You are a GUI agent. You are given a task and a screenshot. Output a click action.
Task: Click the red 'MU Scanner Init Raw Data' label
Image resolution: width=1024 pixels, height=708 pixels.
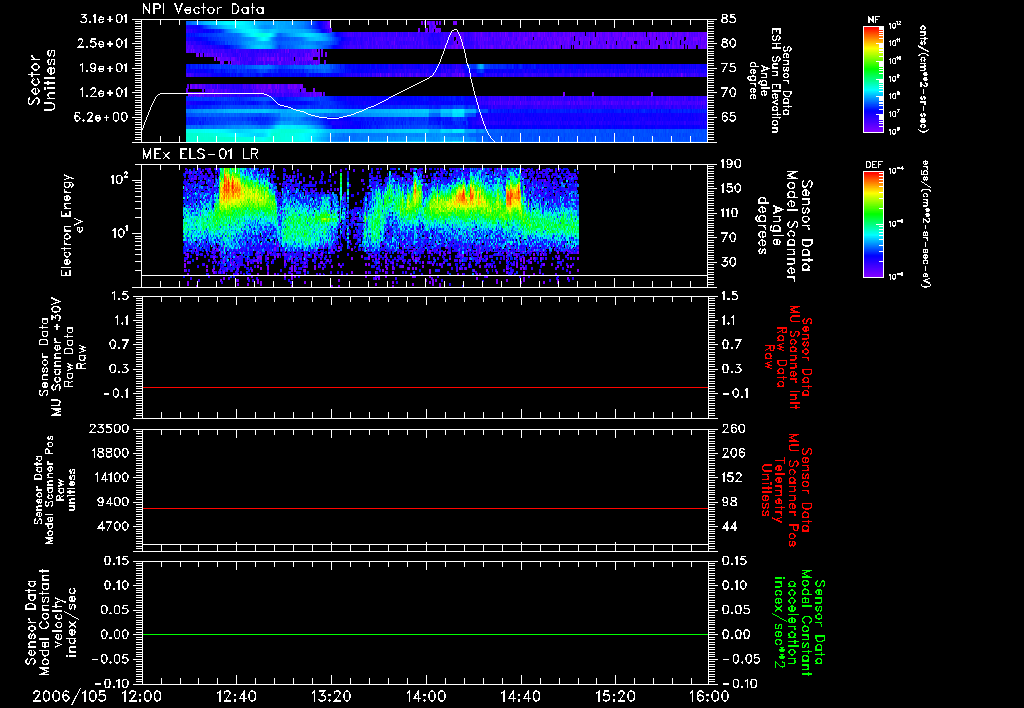coord(788,357)
